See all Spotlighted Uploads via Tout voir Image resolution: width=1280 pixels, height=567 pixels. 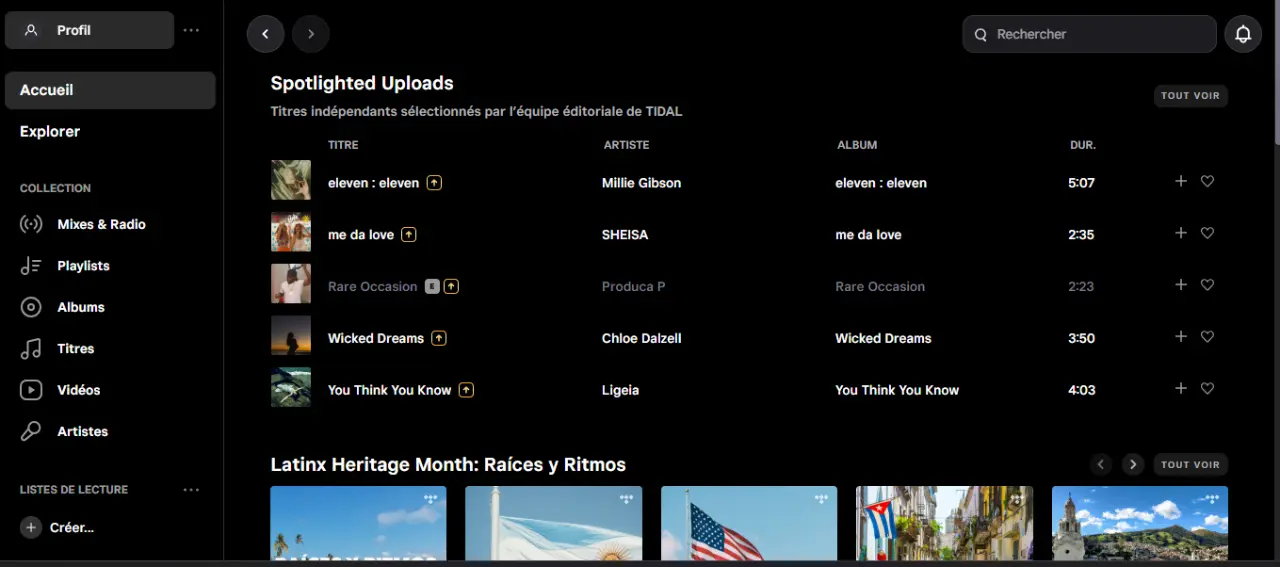click(1190, 96)
